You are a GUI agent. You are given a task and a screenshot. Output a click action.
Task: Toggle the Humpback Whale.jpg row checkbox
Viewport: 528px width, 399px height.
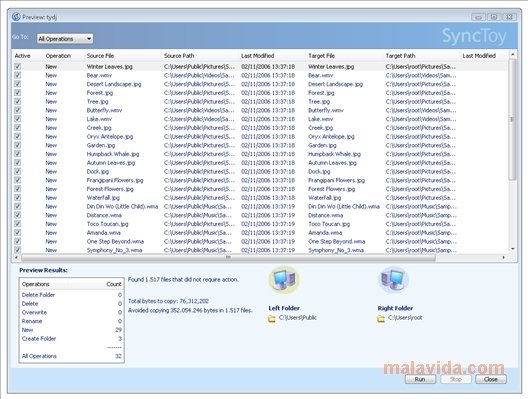coord(18,154)
